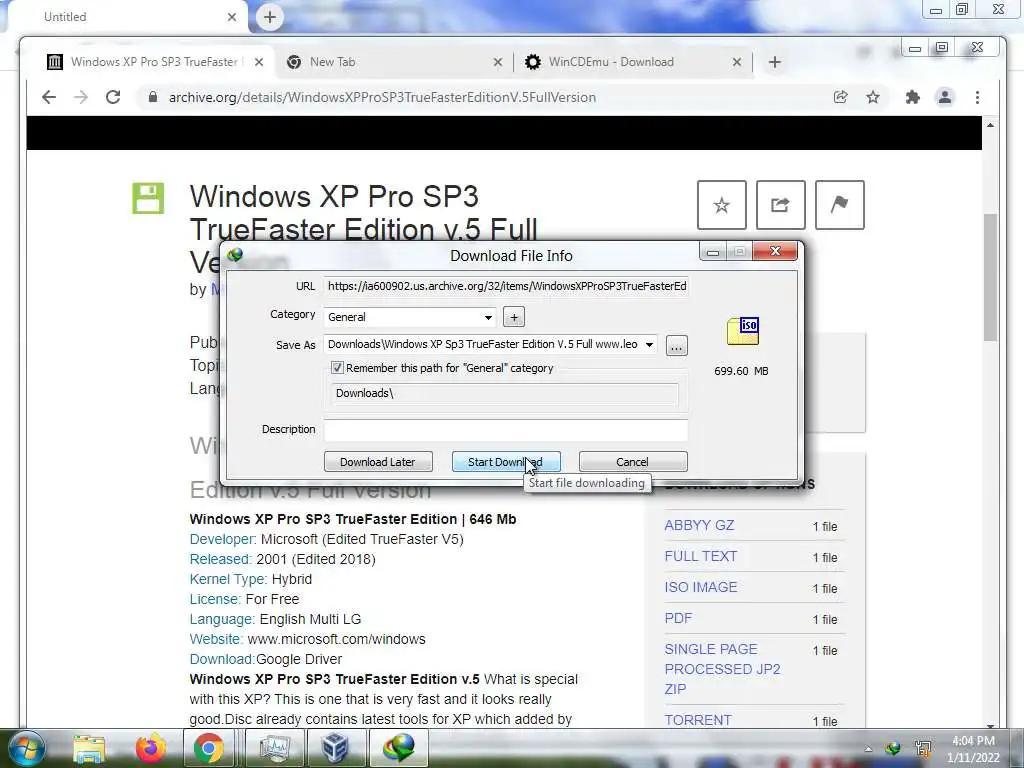Open Chrome extensions puzzle icon
The width and height of the screenshot is (1024, 768).
tap(913, 97)
